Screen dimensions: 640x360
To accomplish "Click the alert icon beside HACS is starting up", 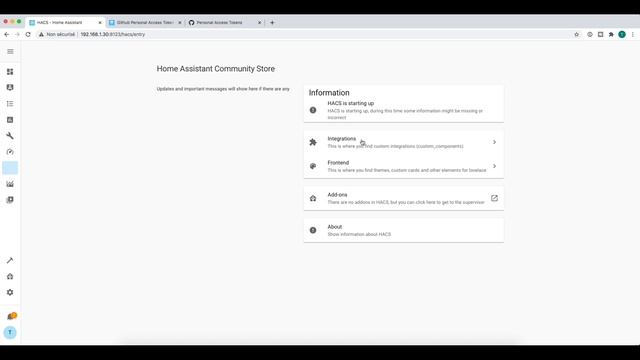I will (313, 110).
